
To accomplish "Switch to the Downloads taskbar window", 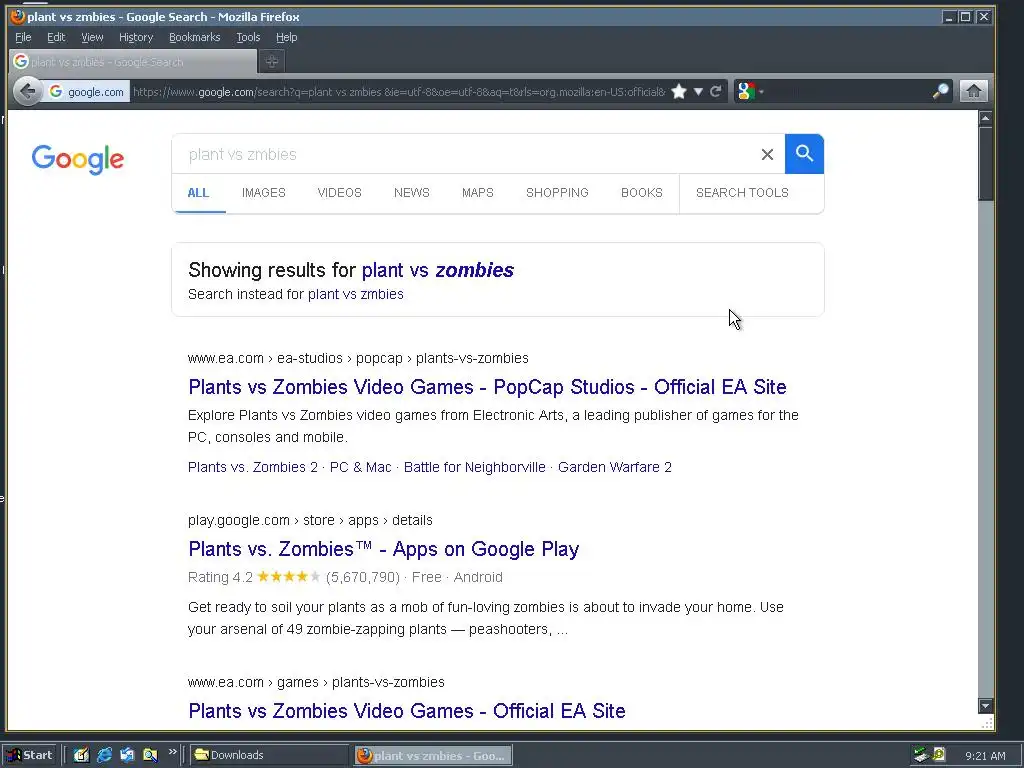I will click(270, 755).
